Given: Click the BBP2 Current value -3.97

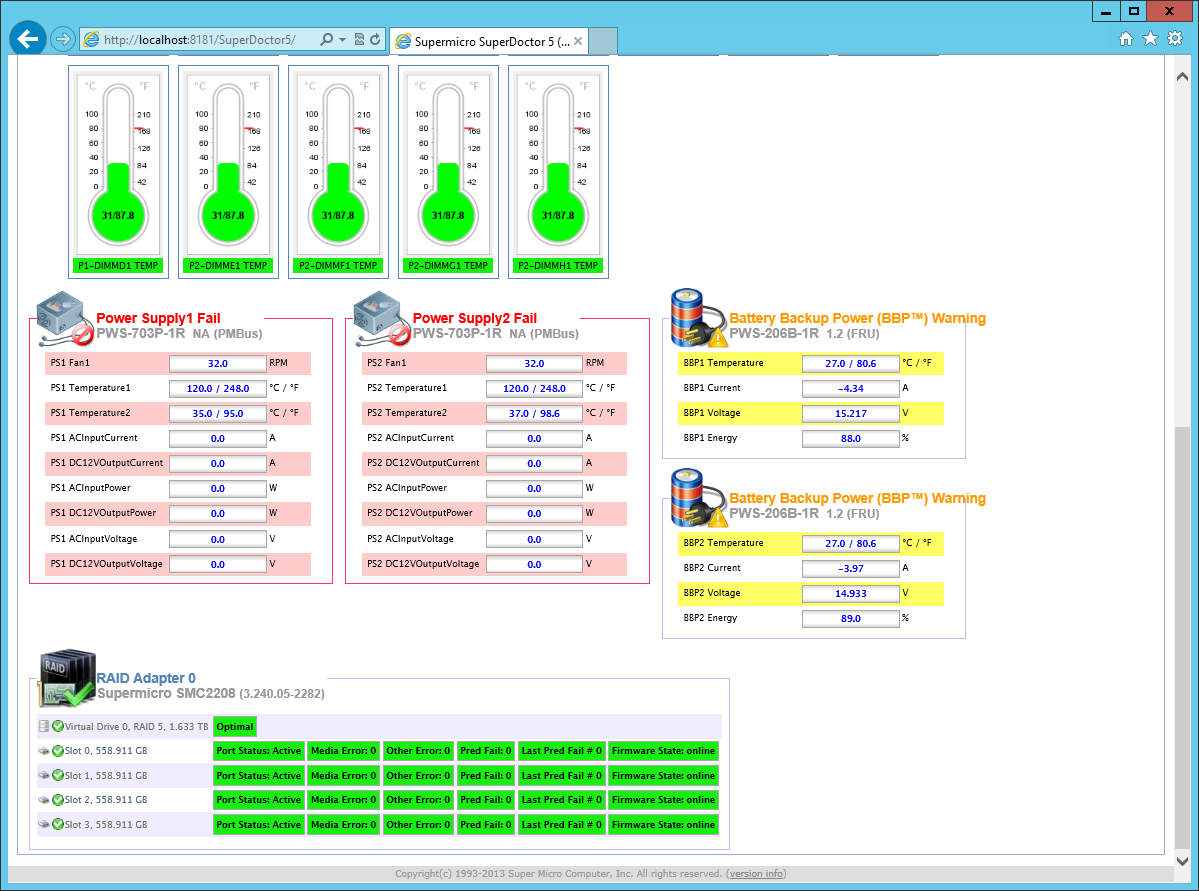Looking at the screenshot, I should [x=850, y=568].
